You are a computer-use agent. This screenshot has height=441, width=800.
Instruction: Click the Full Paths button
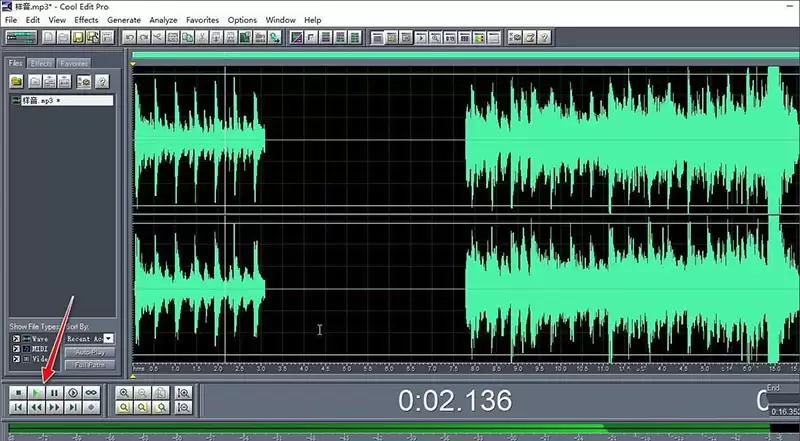click(90, 365)
